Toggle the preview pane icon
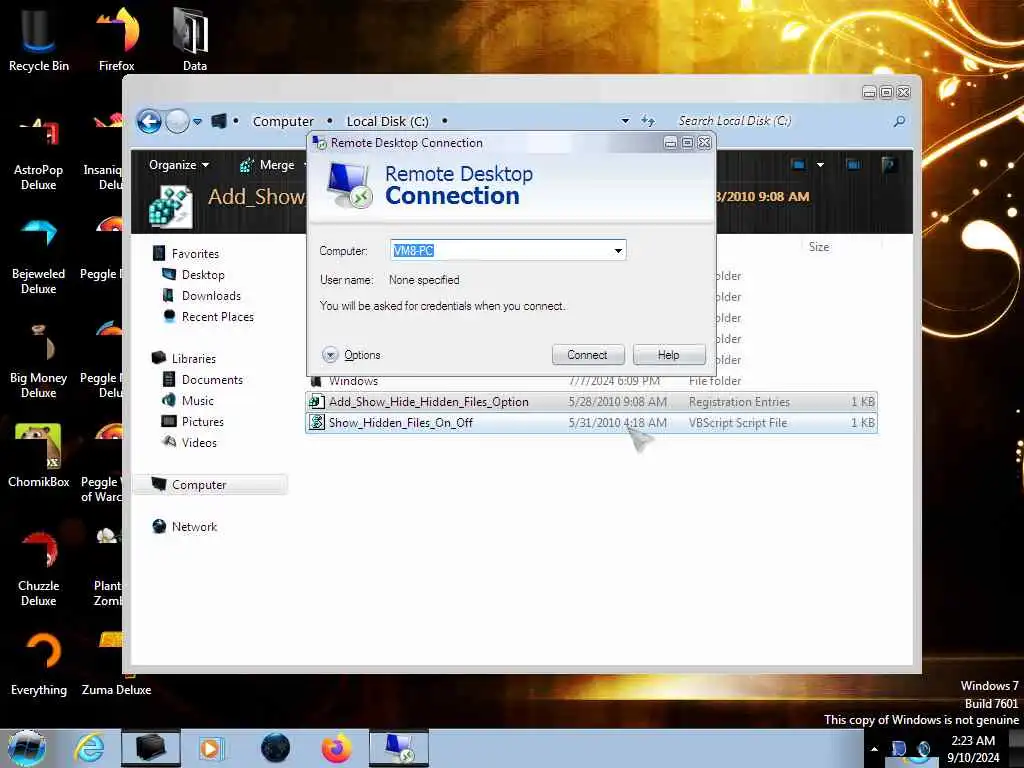This screenshot has width=1024, height=768. pyautogui.click(x=853, y=165)
